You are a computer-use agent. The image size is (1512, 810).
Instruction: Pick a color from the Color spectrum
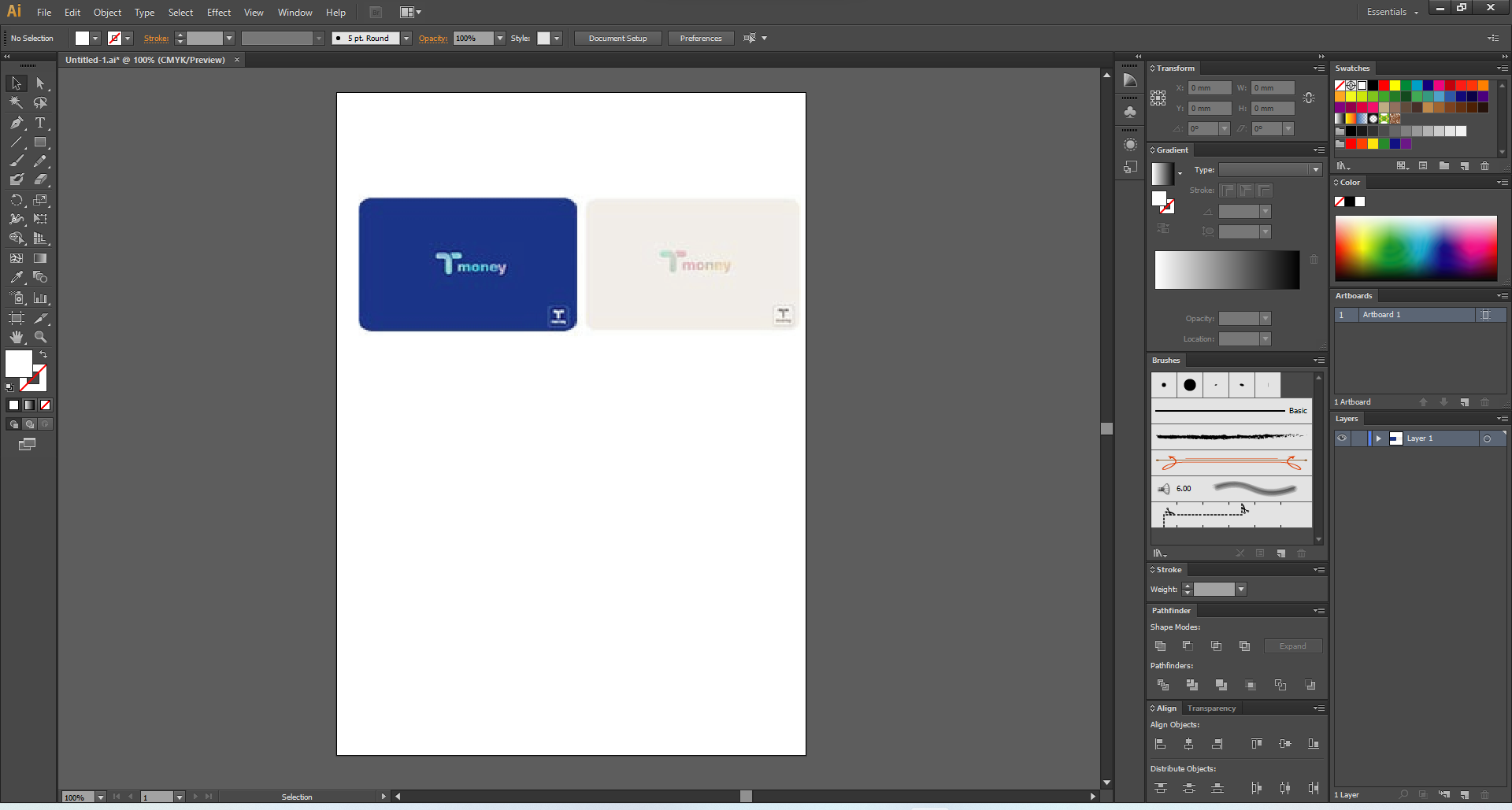[x=1416, y=248]
